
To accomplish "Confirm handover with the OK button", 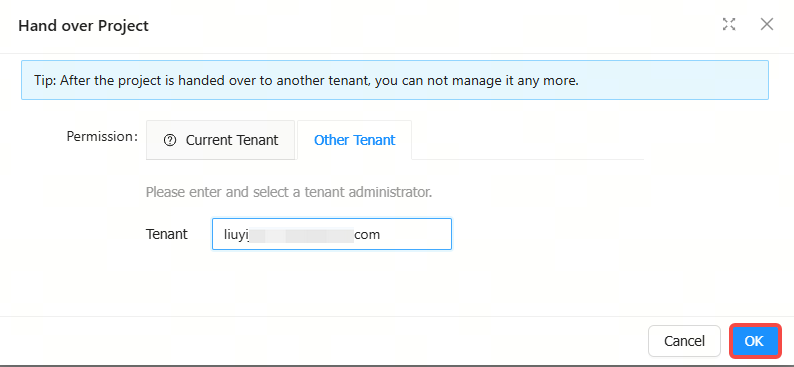I will pos(754,341).
